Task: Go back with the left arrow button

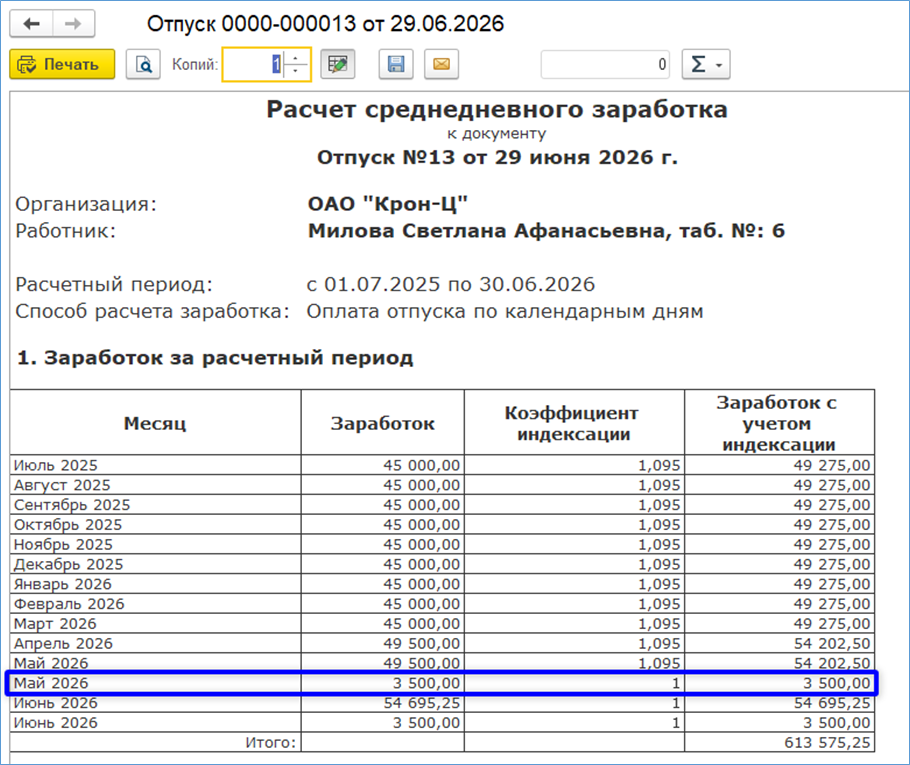Action: tap(31, 24)
